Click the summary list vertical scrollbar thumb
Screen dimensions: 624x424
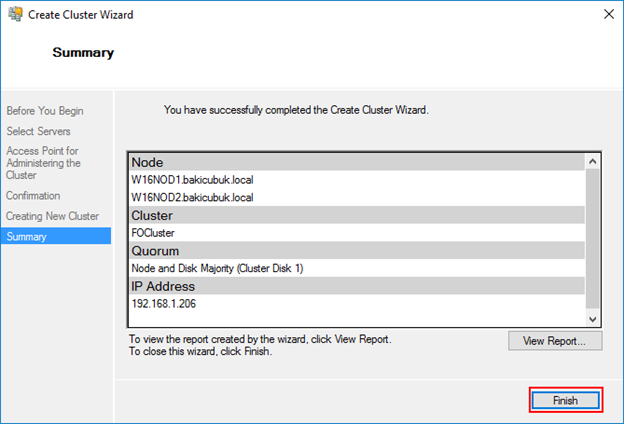pyautogui.click(x=593, y=238)
